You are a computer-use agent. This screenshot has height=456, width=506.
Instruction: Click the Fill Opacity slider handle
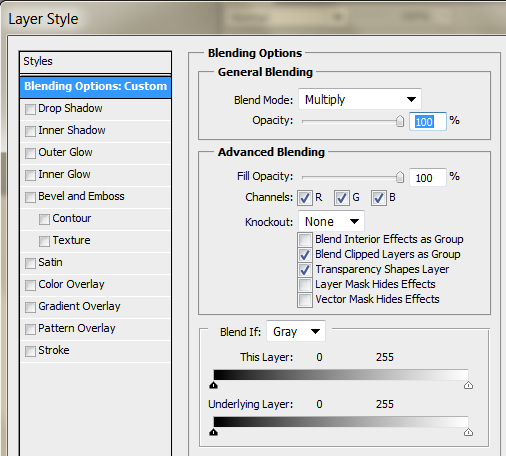[x=400, y=177]
